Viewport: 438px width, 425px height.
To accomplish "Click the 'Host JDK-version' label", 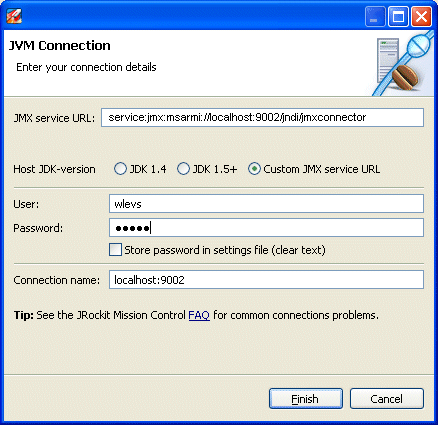I will (54, 169).
